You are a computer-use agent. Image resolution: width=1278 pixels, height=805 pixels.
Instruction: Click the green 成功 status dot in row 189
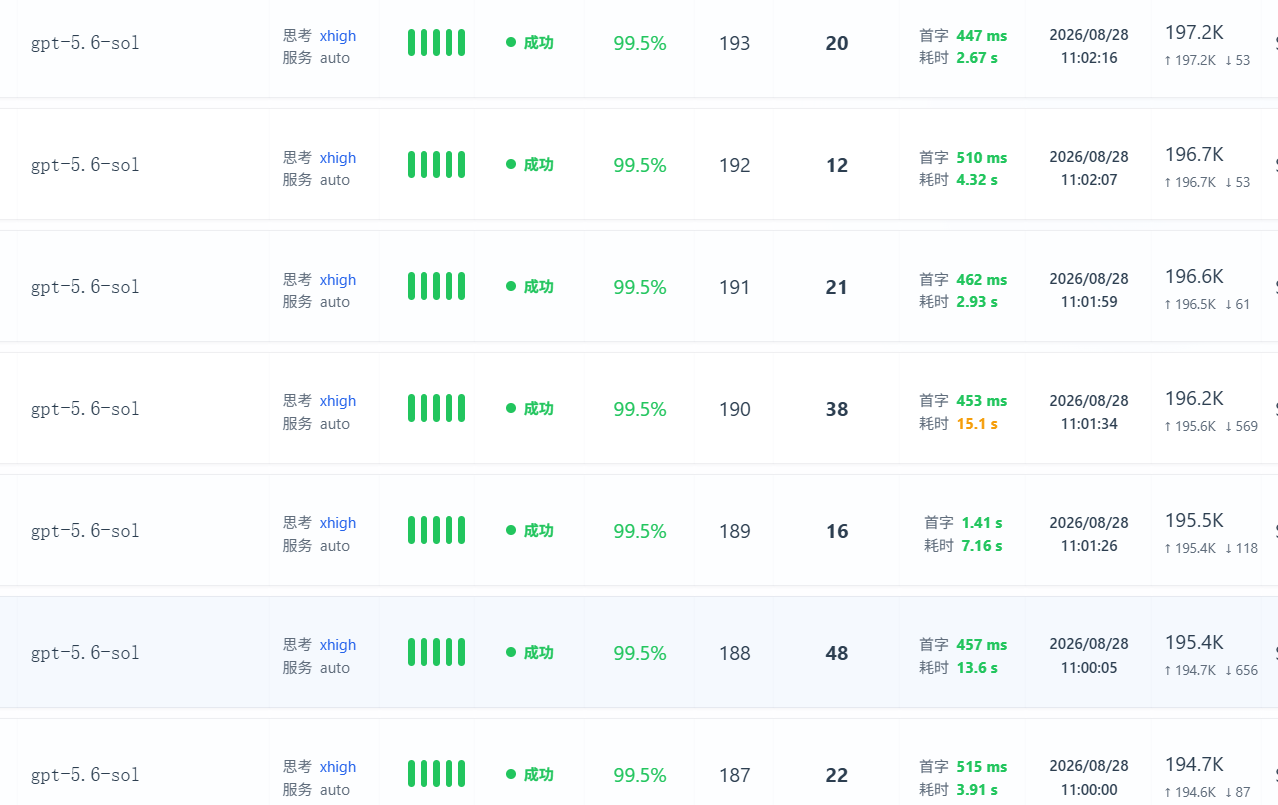pos(511,531)
